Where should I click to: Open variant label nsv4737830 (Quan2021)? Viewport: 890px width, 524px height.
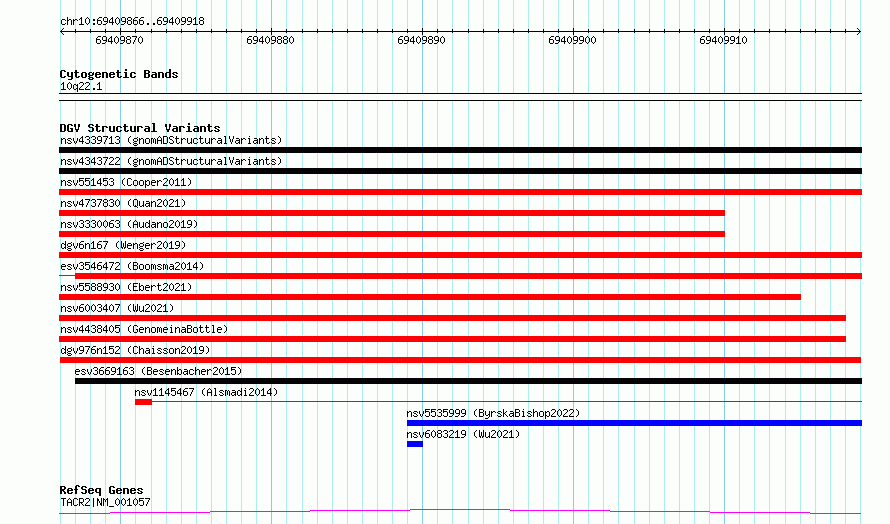click(x=123, y=203)
